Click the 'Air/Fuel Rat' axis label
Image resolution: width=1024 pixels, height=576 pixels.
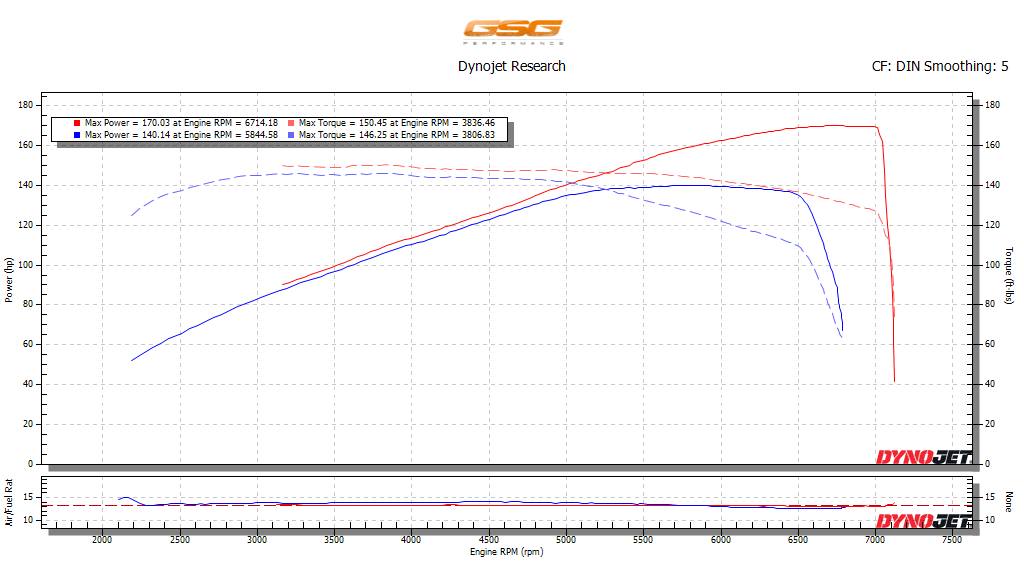point(8,502)
